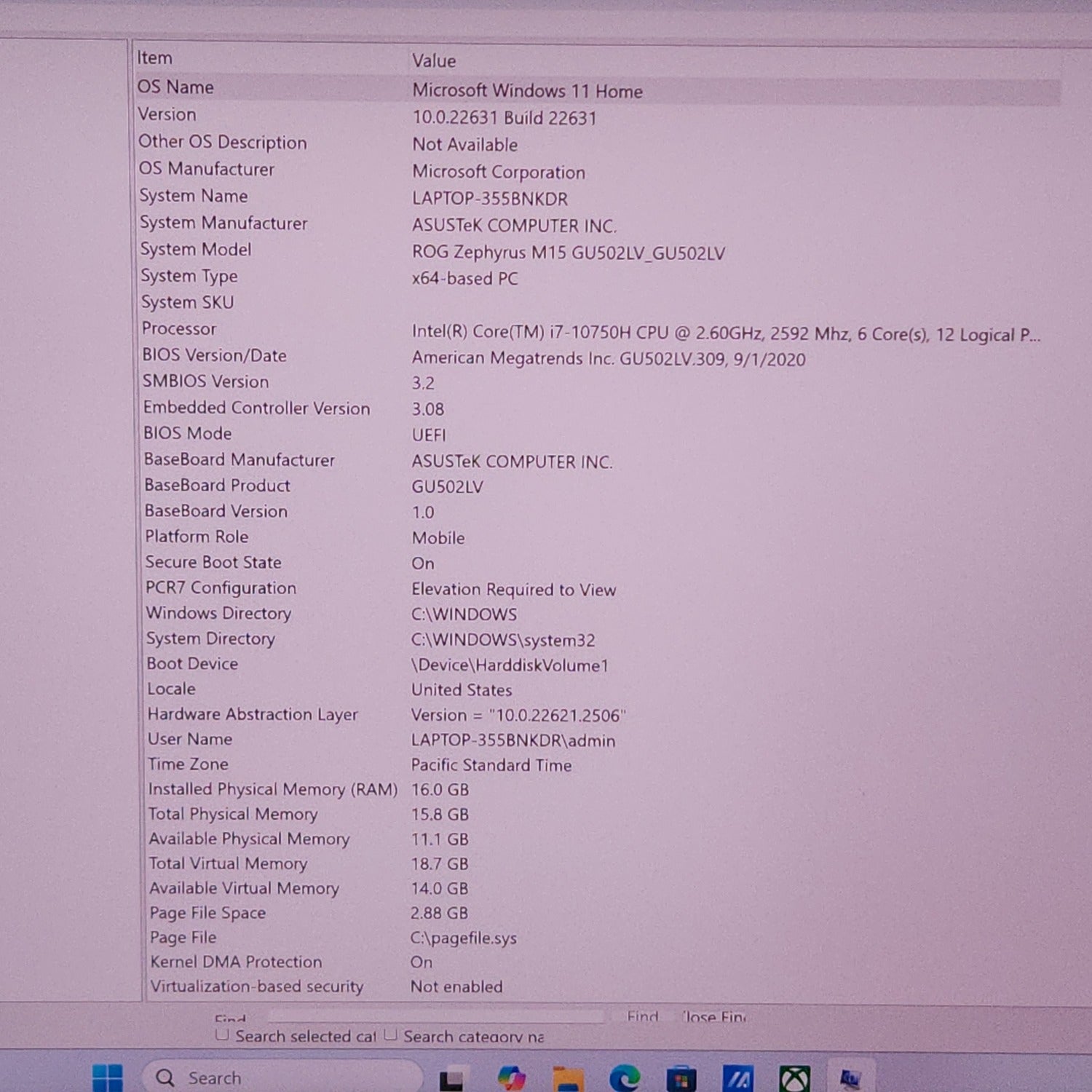
Task: Launch Microsoft Edge browser
Action: tap(625, 1078)
